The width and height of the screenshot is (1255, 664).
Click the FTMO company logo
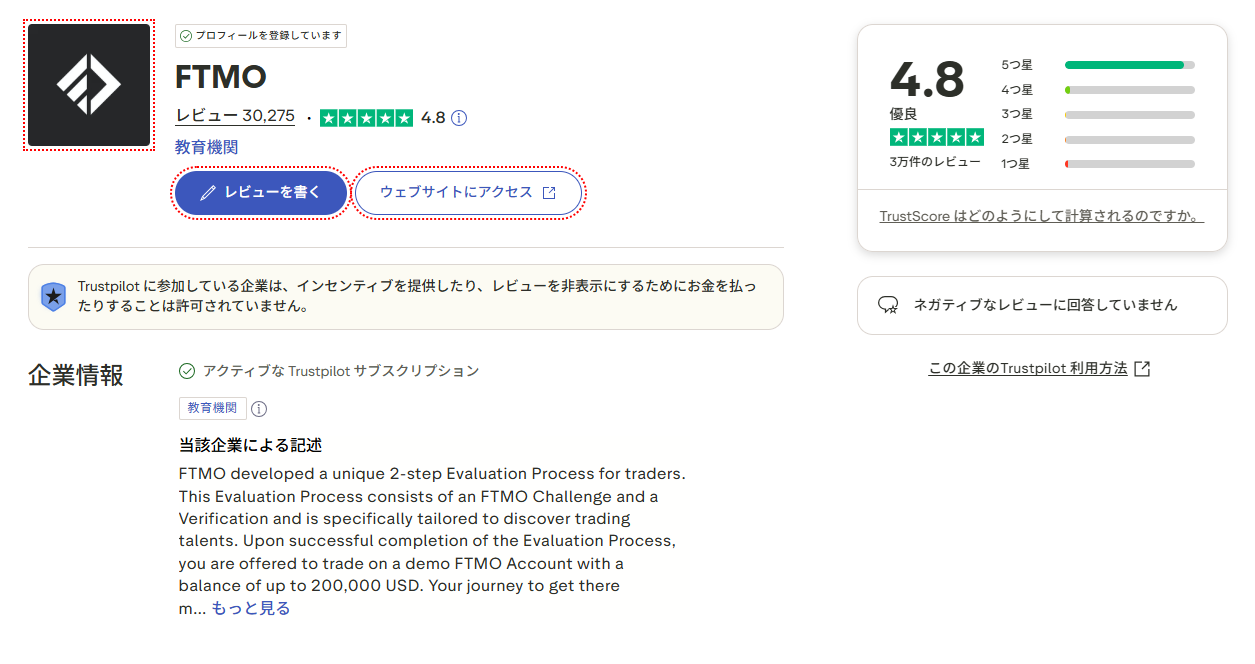point(89,85)
